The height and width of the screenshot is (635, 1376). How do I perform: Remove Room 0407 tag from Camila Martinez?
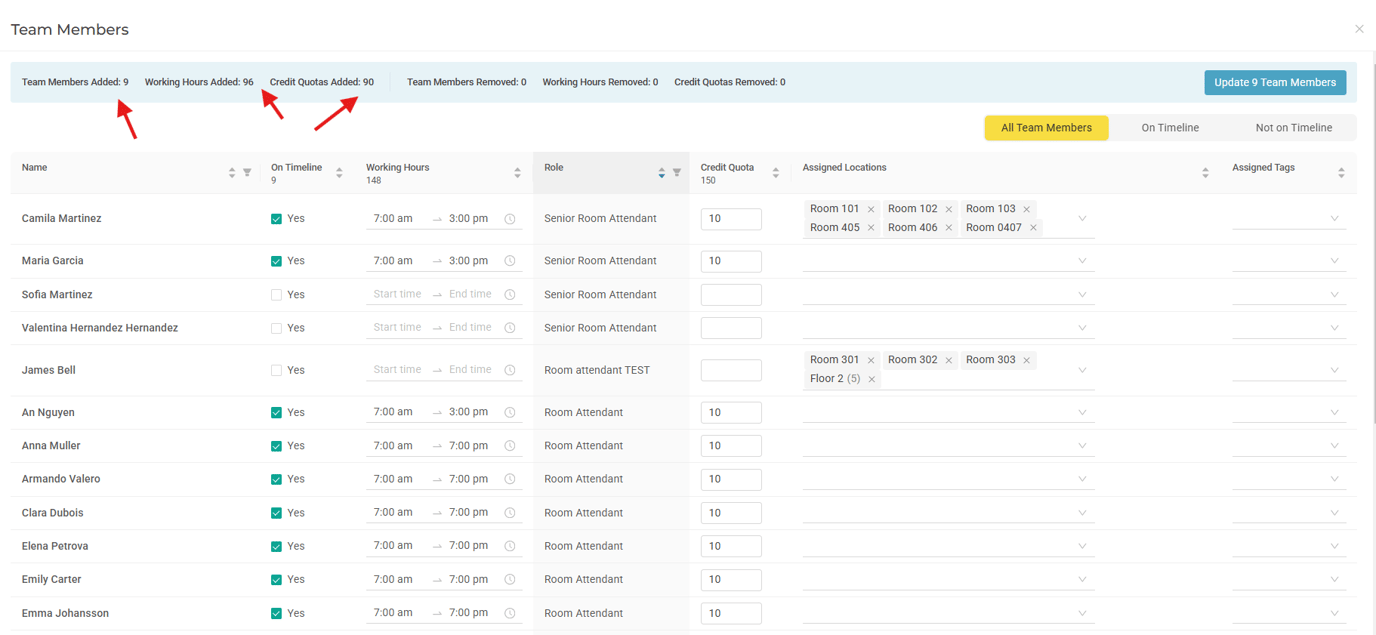click(1033, 228)
